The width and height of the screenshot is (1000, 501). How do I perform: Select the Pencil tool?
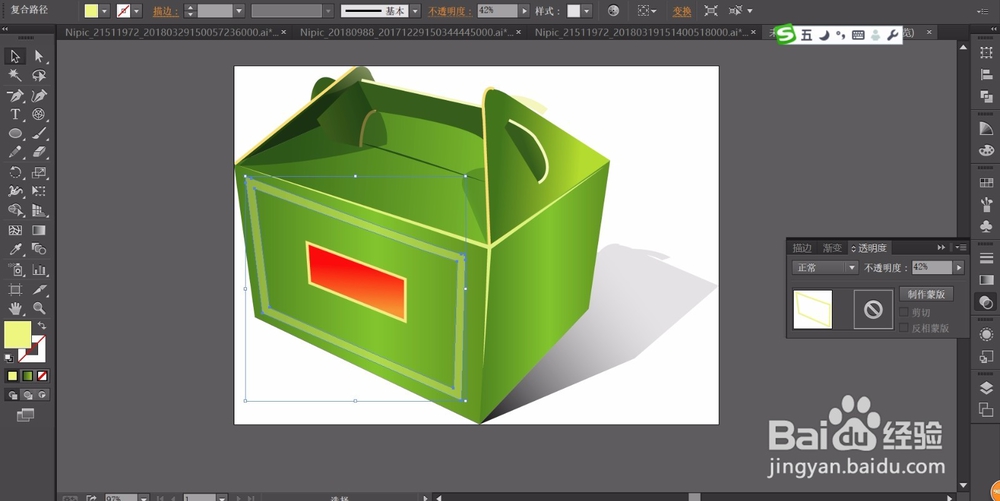click(x=15, y=152)
